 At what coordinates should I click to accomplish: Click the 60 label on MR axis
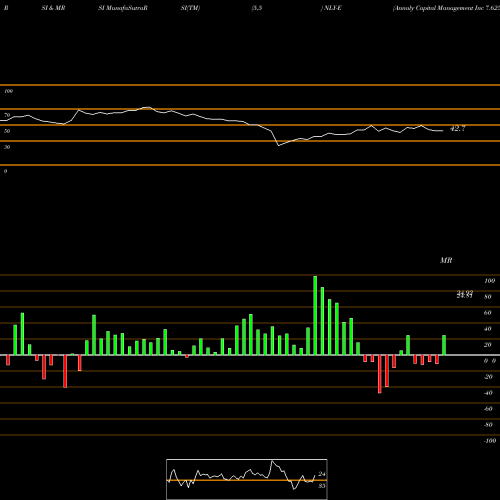pos(488,313)
